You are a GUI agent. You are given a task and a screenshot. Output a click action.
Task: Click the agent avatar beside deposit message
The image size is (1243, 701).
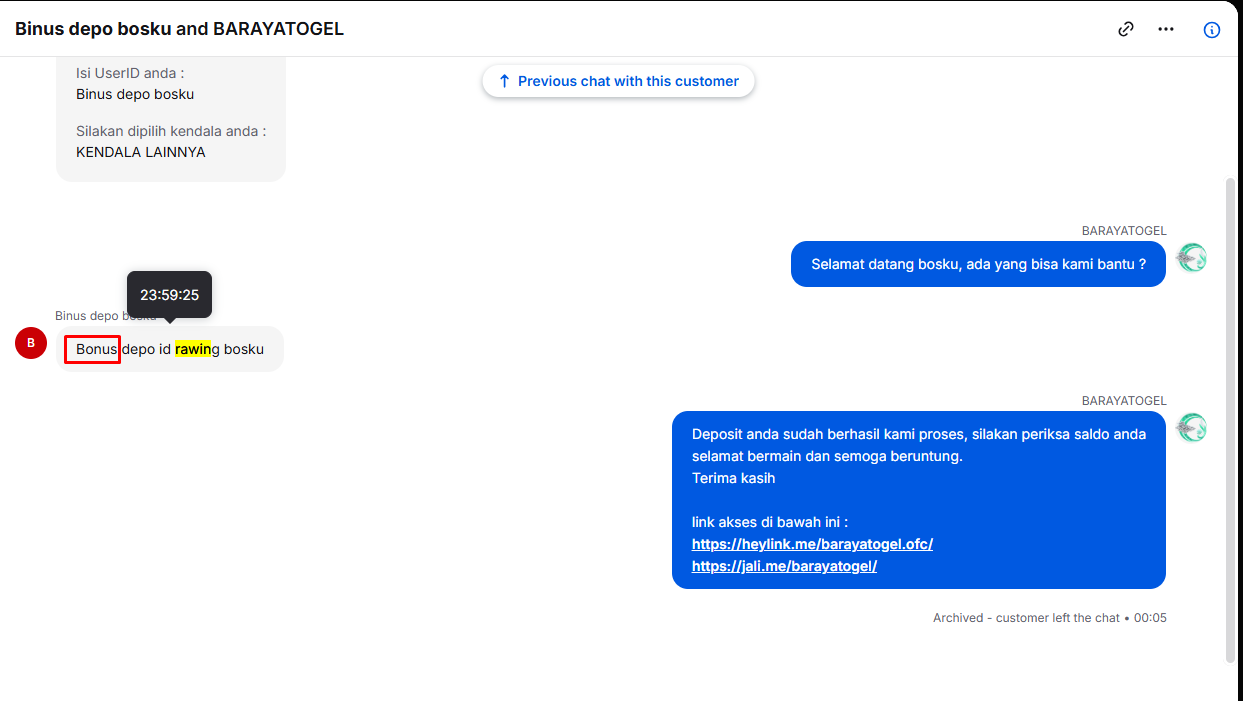pos(1192,428)
